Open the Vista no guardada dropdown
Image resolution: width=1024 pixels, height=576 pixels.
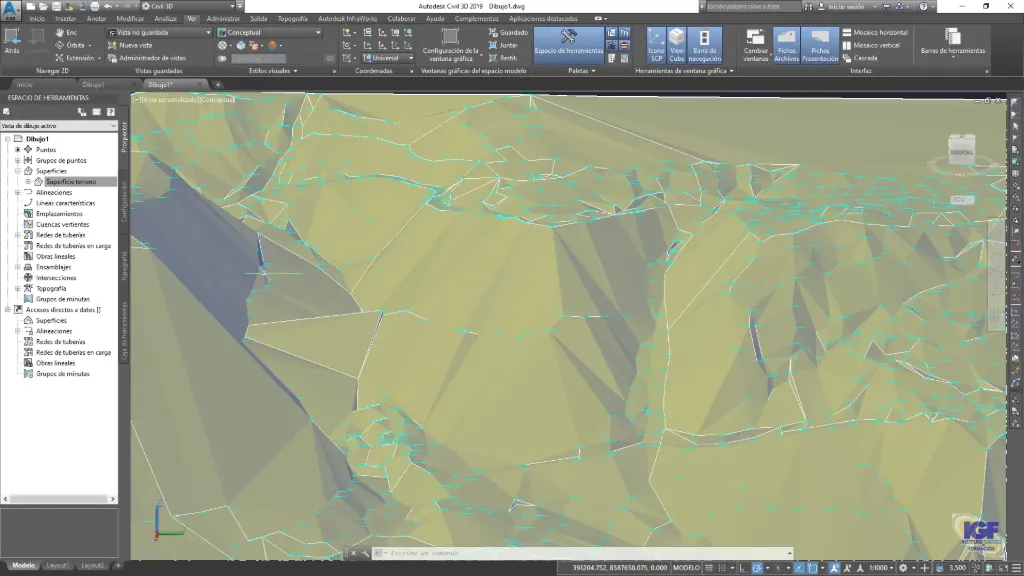[159, 32]
